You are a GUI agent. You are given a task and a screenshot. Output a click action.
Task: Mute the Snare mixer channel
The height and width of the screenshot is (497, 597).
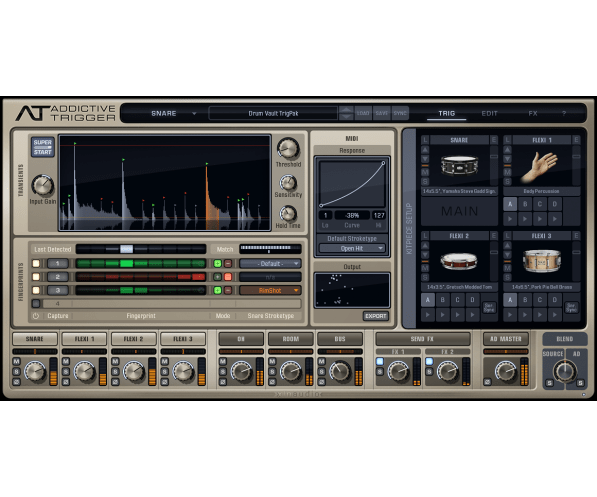16,361
